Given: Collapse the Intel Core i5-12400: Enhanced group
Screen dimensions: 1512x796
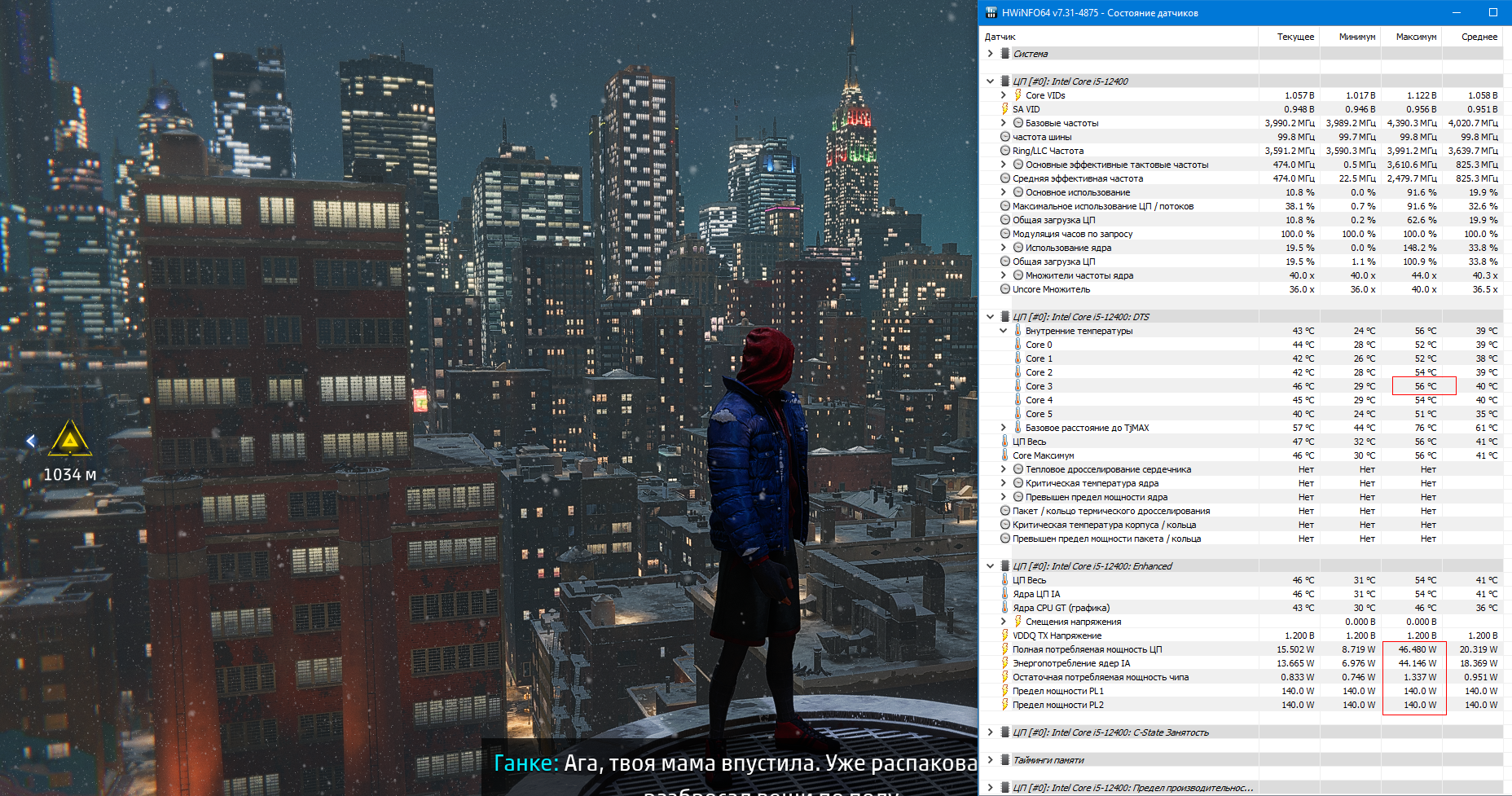Looking at the screenshot, I should [991, 566].
